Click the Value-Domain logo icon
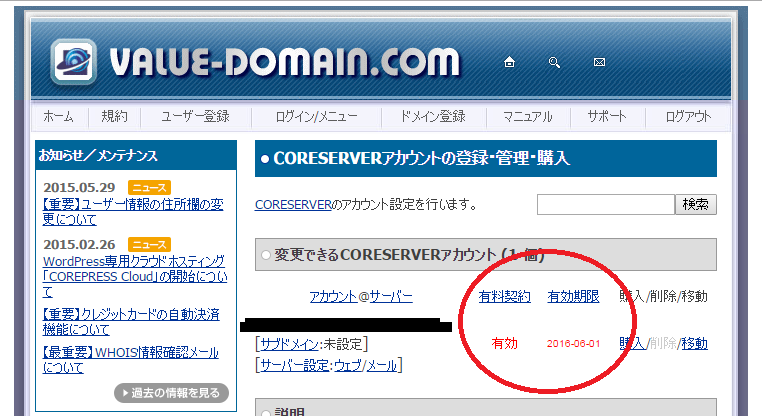The width and height of the screenshot is (762, 416). [73, 61]
